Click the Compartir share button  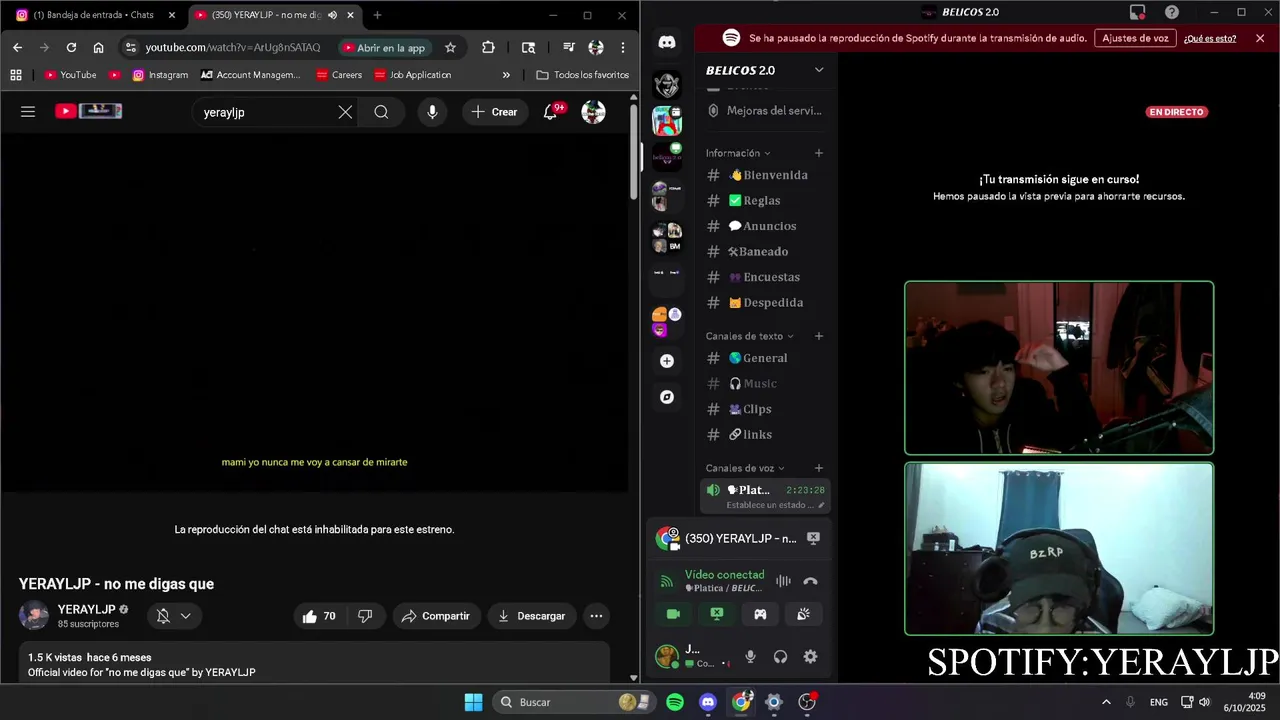click(435, 616)
